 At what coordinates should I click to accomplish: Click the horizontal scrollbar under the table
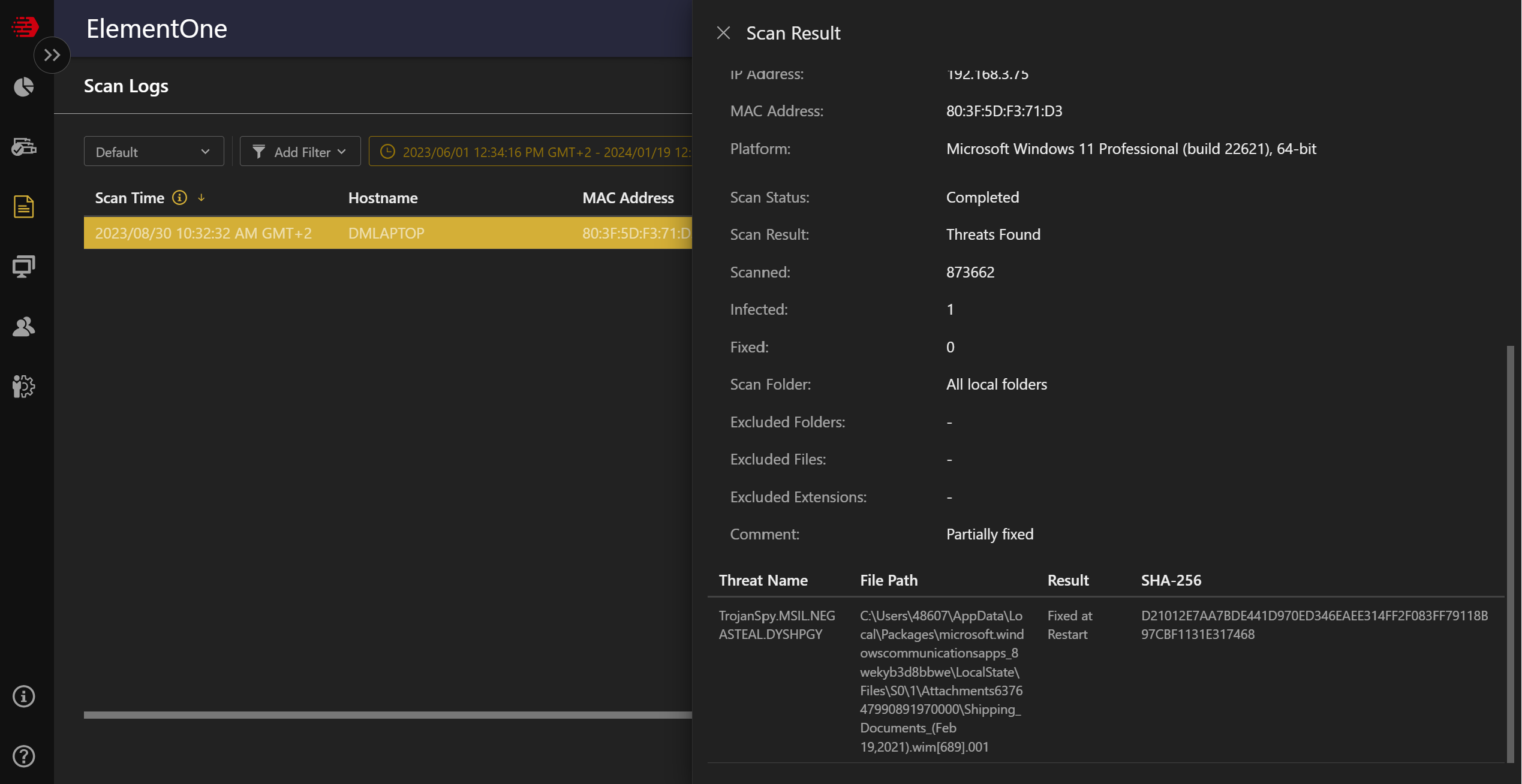coord(387,714)
